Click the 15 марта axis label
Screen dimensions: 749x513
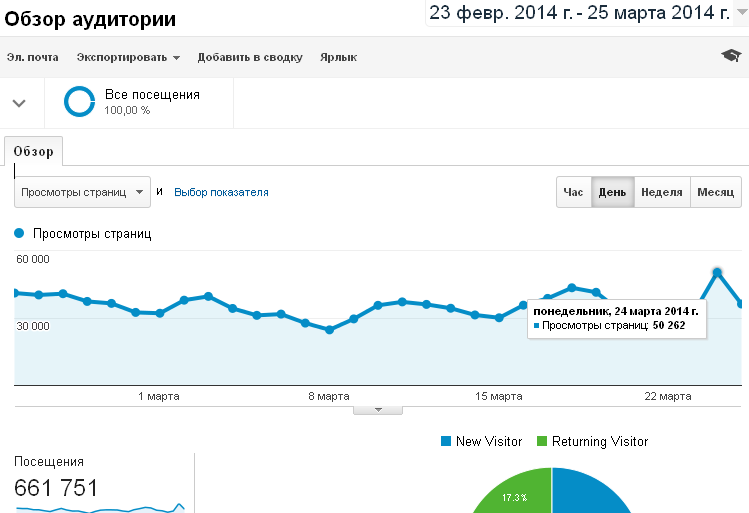pos(499,396)
